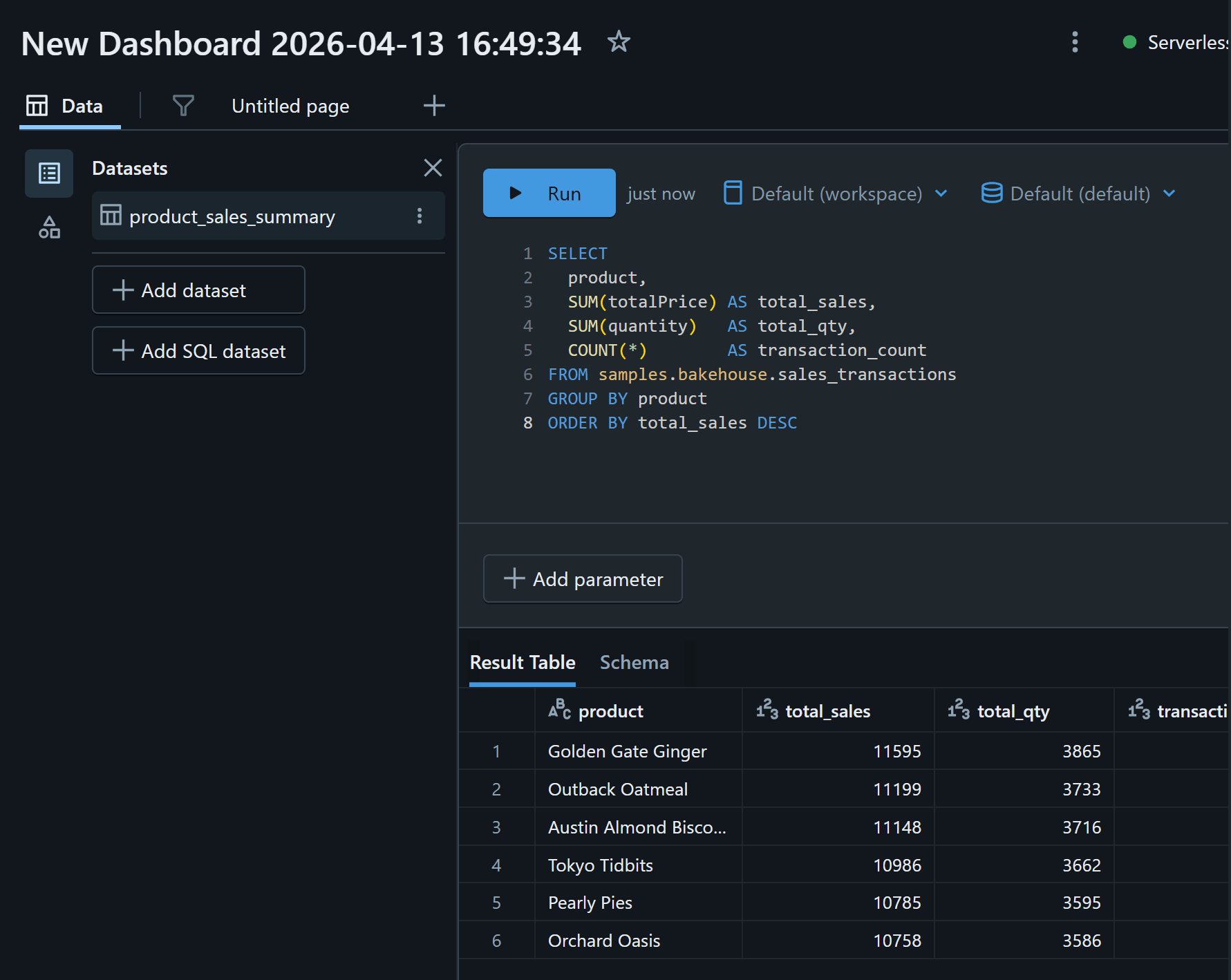Select the Result Table tab

click(x=523, y=663)
